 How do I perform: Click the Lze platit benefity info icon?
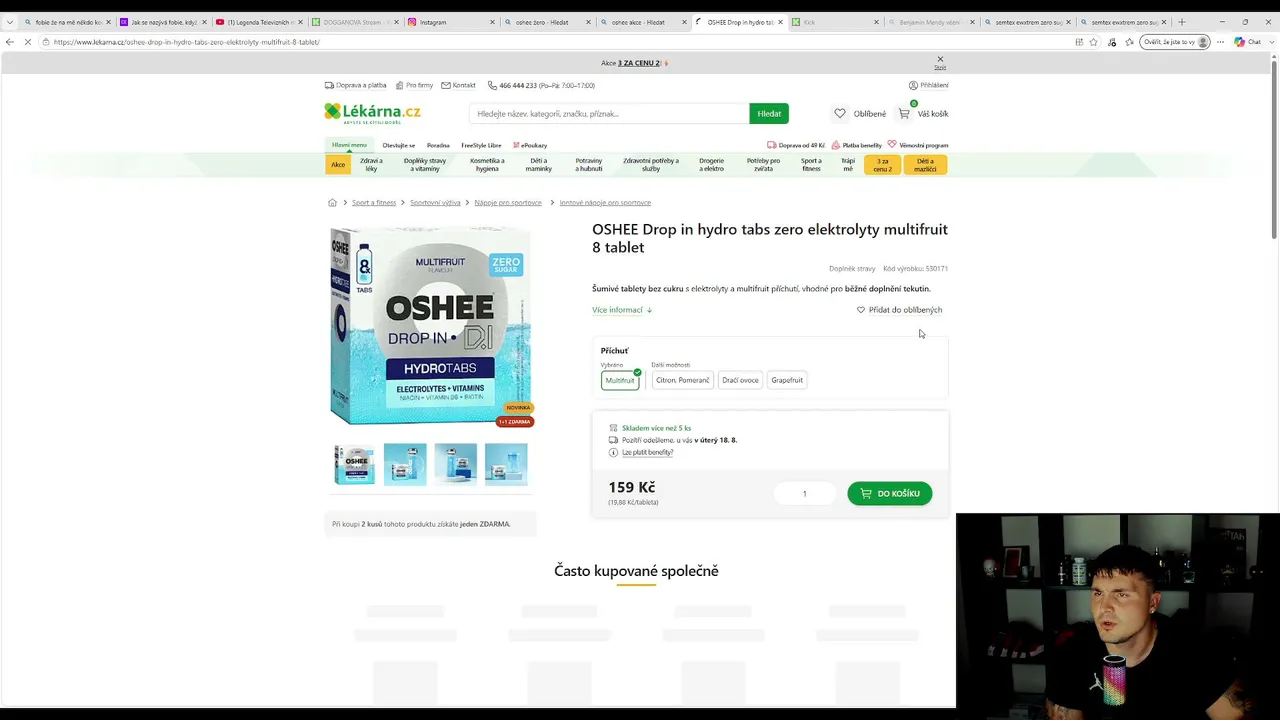(x=613, y=453)
